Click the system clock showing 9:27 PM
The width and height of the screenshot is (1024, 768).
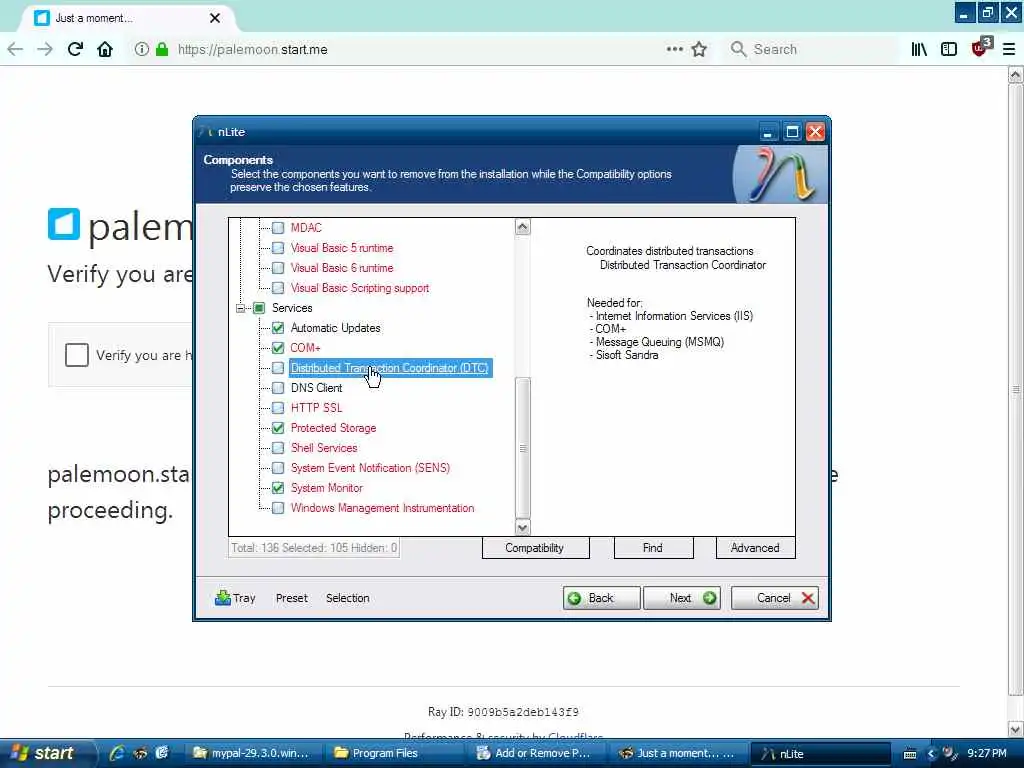(x=986, y=754)
